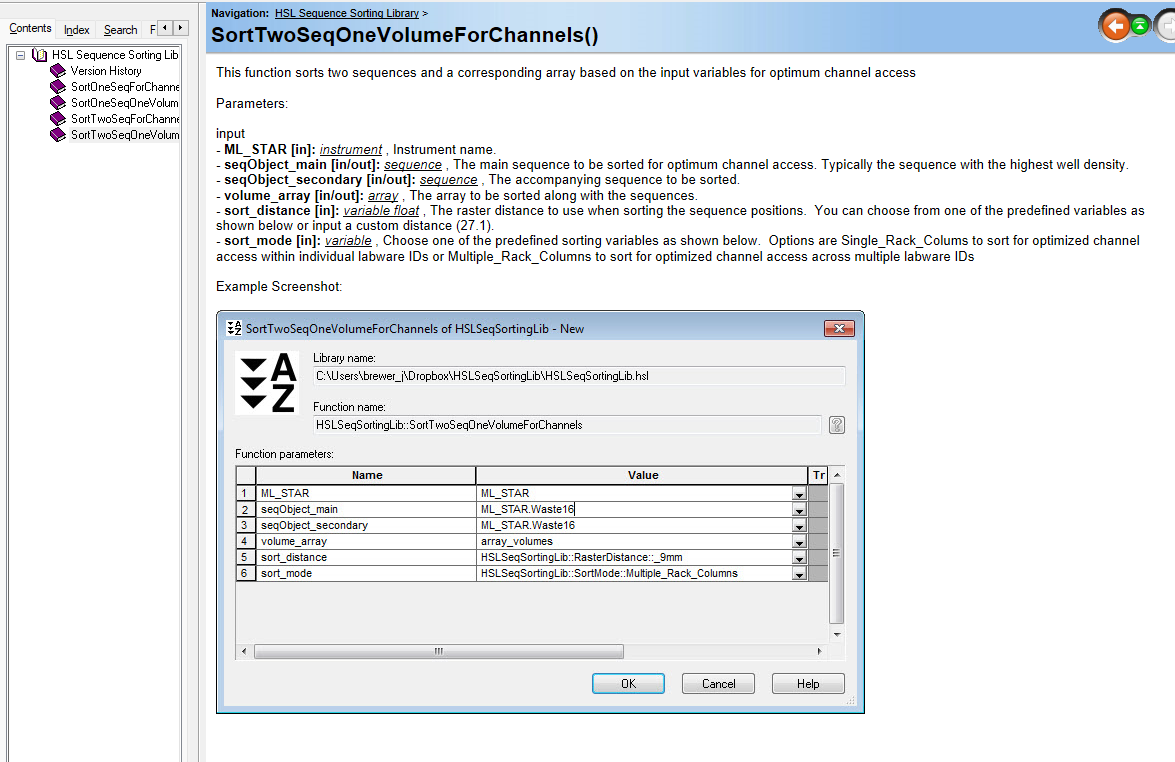Viewport: 1175px width, 762px height.
Task: Follow the HSL Sequence Sorting Library navigation link
Action: tap(346, 13)
